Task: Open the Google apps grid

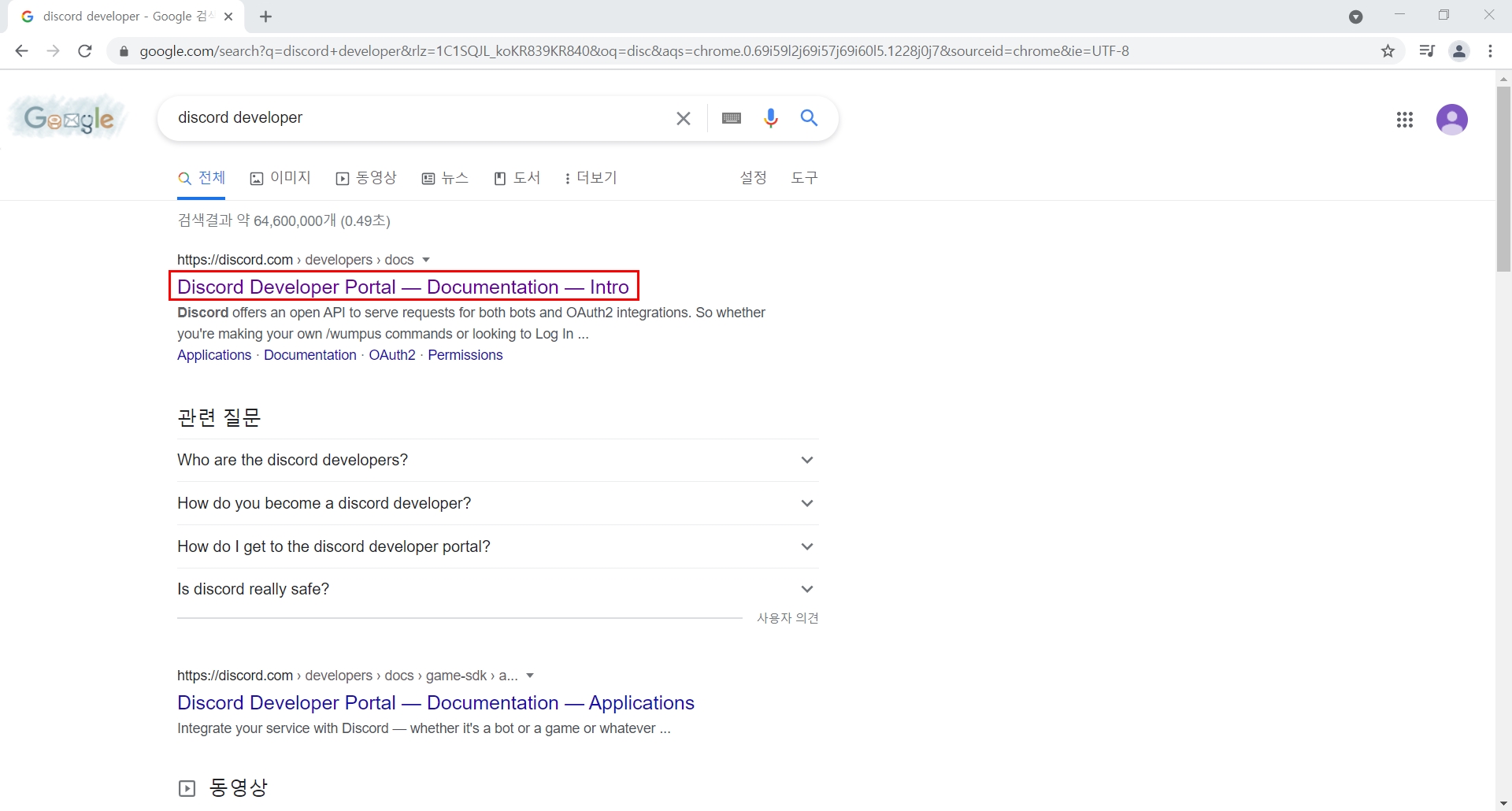Action: pos(1405,120)
